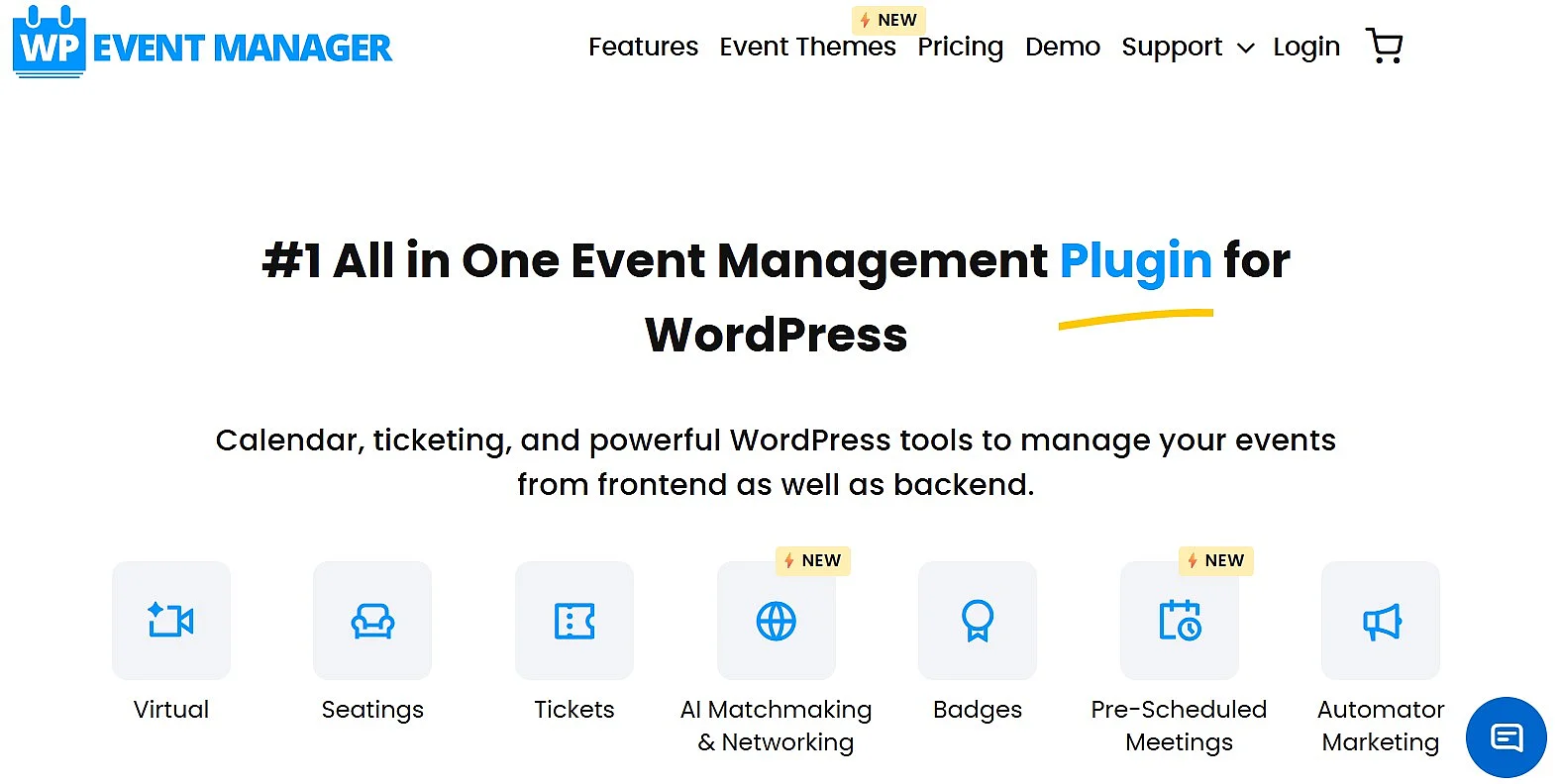Select the Virtual camera icon tile
The height and width of the screenshot is (784, 1560).
point(171,621)
